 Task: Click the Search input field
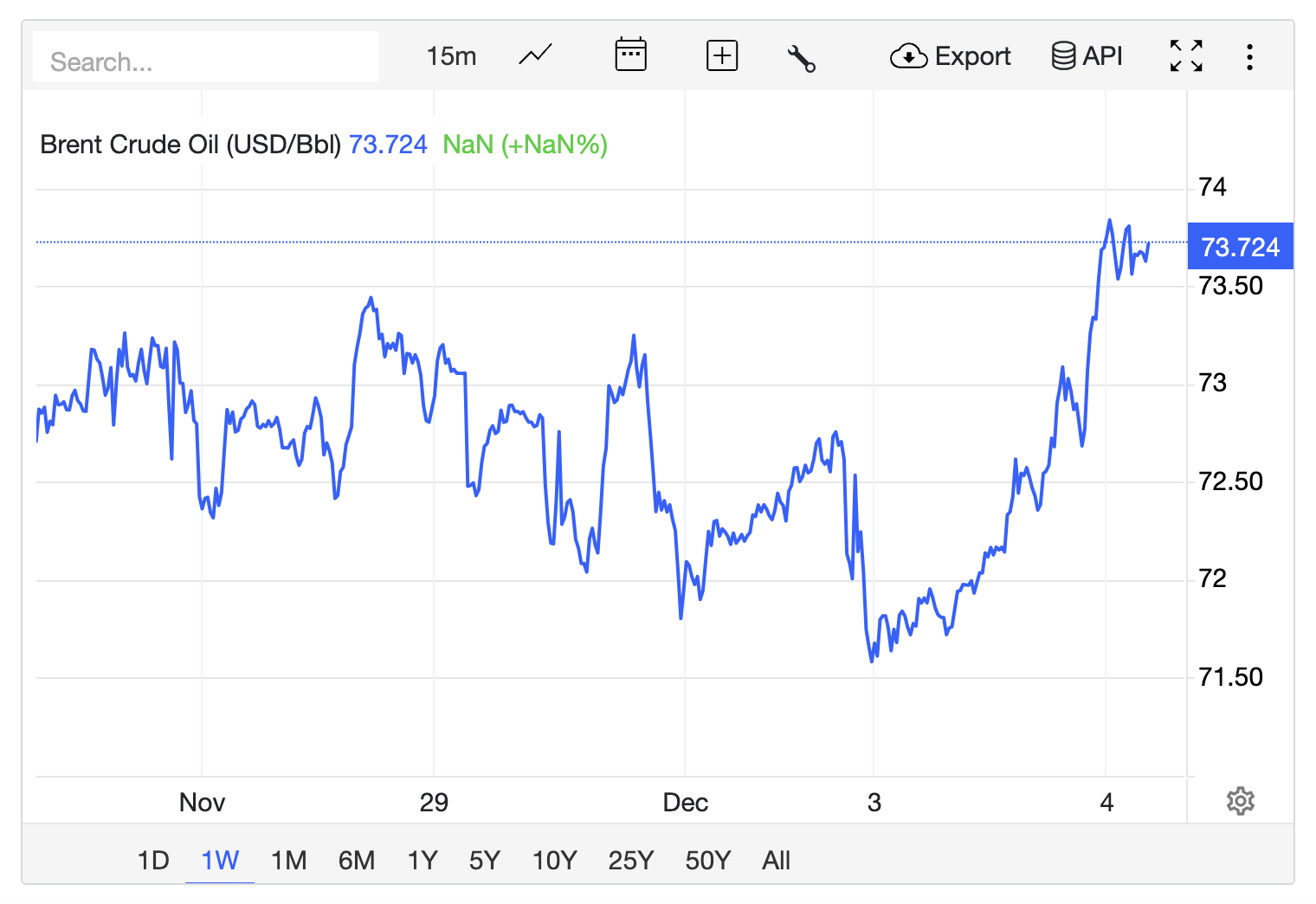click(x=206, y=57)
